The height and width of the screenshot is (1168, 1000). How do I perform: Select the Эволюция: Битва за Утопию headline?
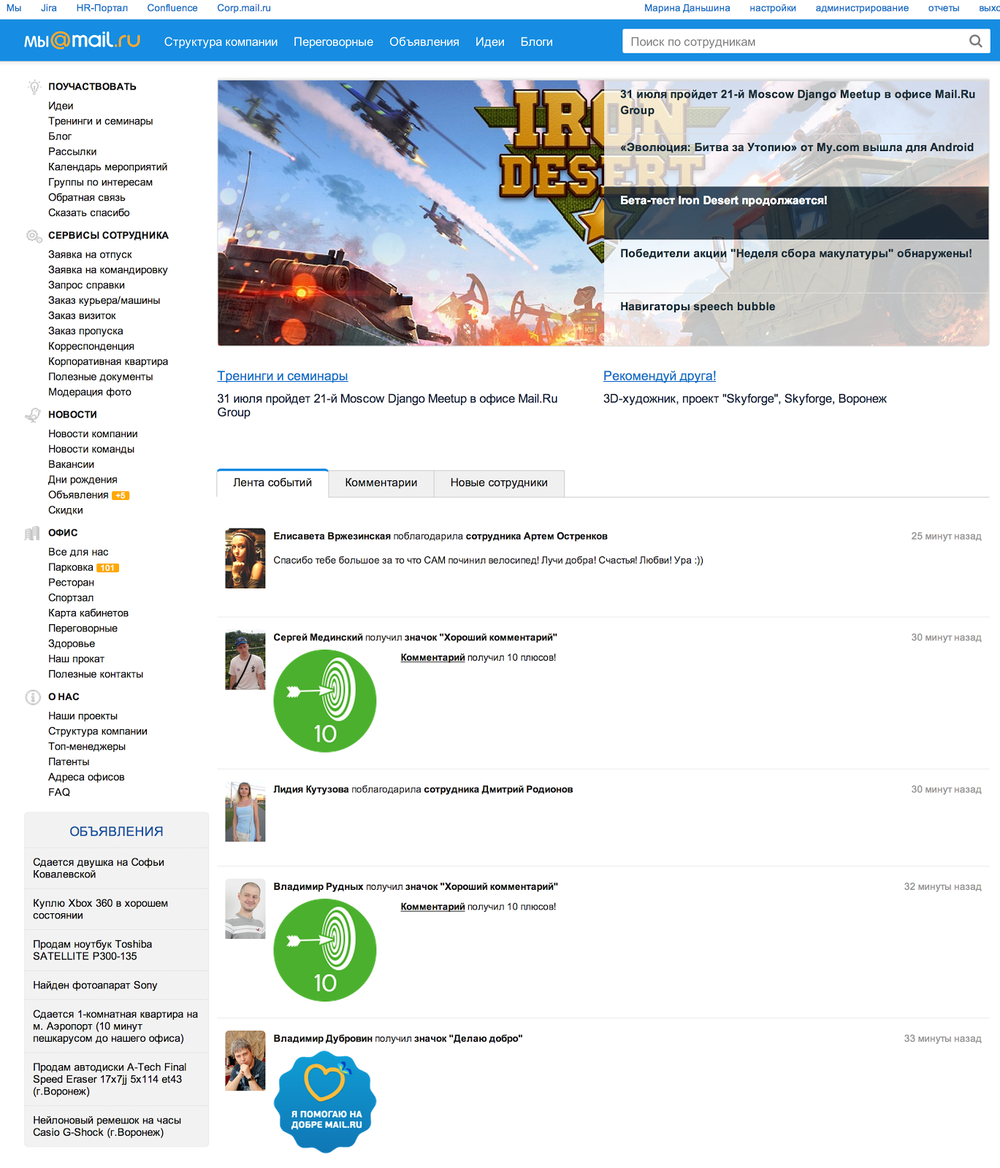797,147
